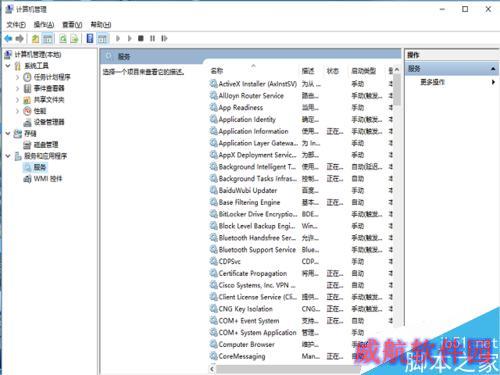The height and width of the screenshot is (375, 500).
Task: Collapse the 服务 section in Actions pane
Action: [x=493, y=69]
